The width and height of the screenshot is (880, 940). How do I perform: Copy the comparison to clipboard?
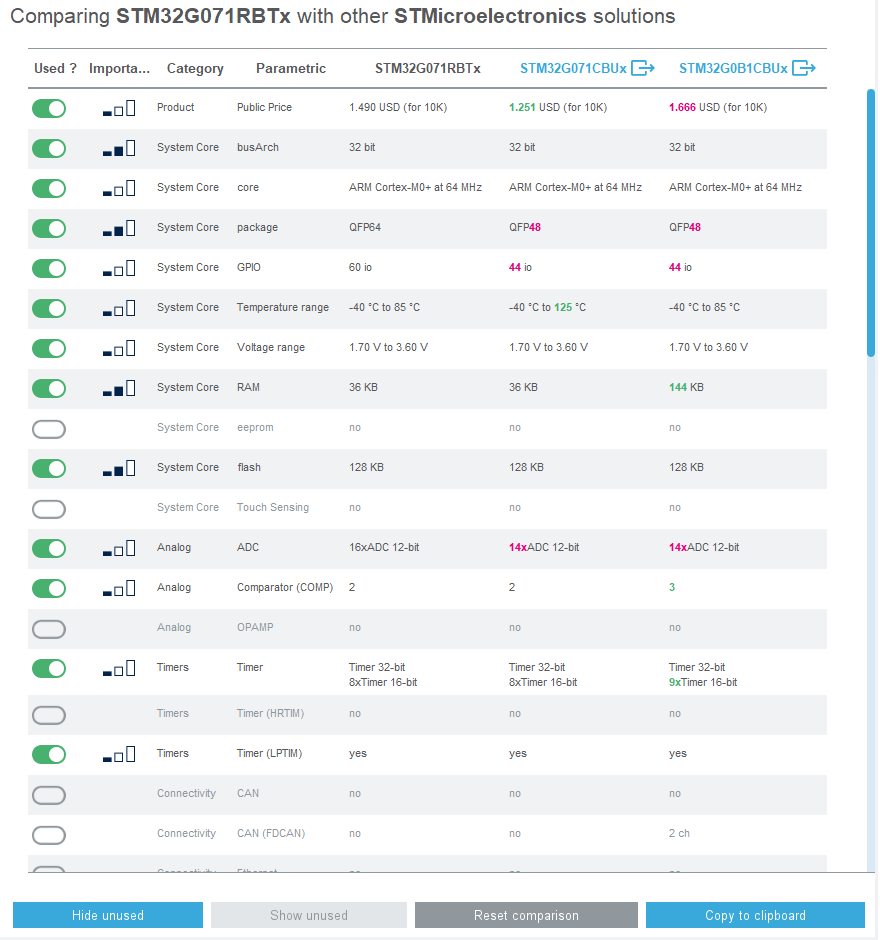click(x=755, y=915)
